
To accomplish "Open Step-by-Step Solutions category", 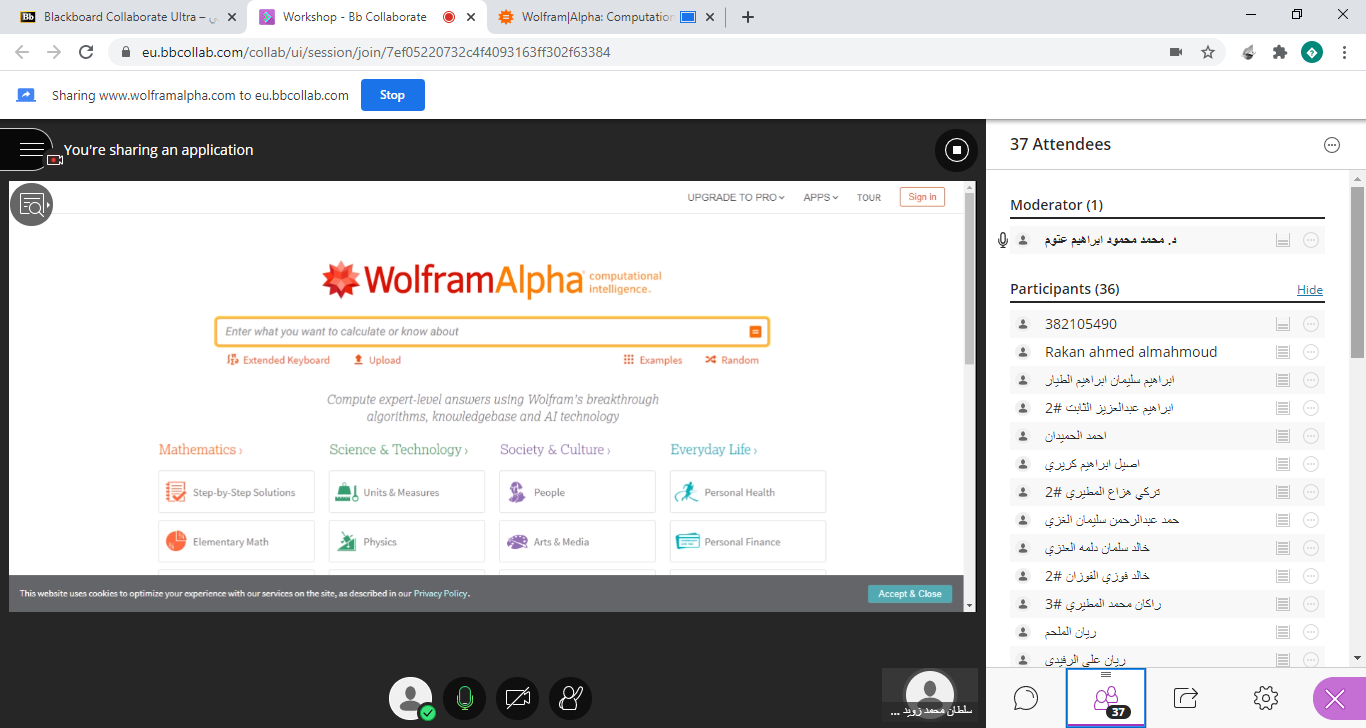I will (236, 492).
